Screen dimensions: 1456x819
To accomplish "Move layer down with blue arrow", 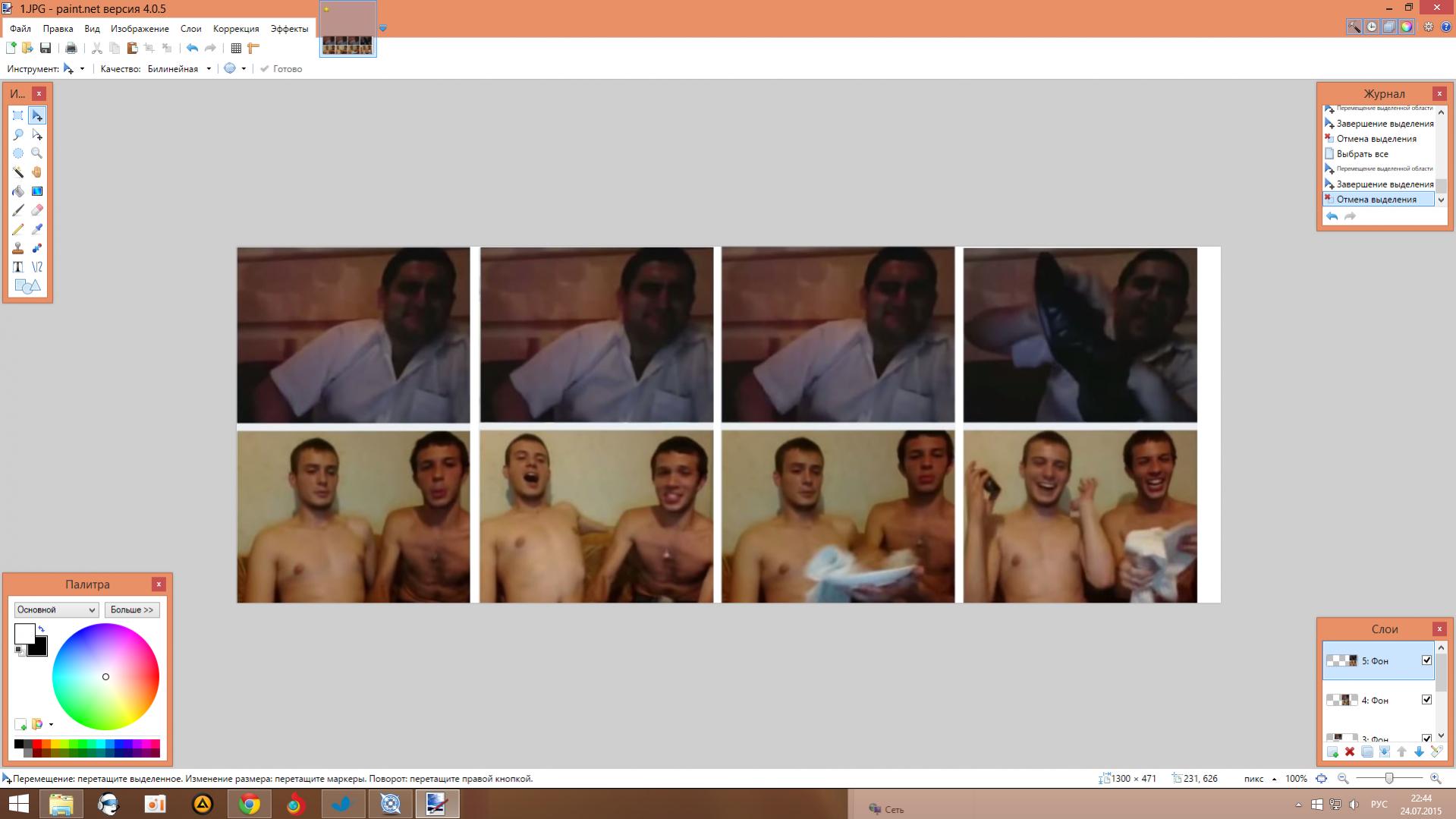I will pyautogui.click(x=1419, y=751).
